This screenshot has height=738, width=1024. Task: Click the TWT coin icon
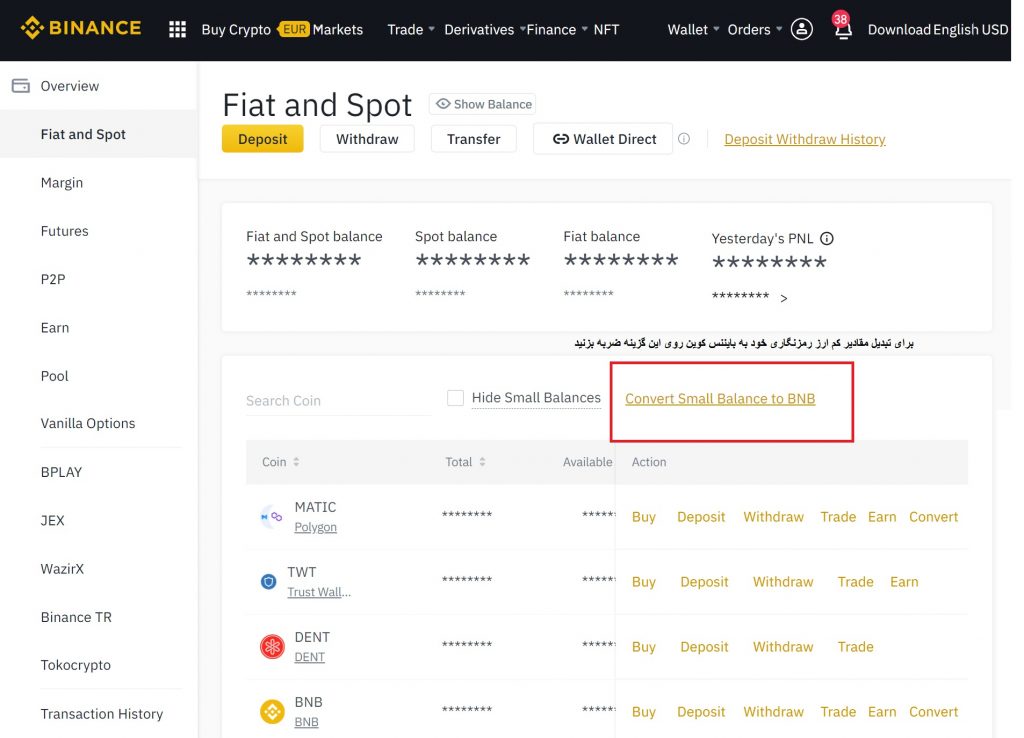click(x=268, y=581)
